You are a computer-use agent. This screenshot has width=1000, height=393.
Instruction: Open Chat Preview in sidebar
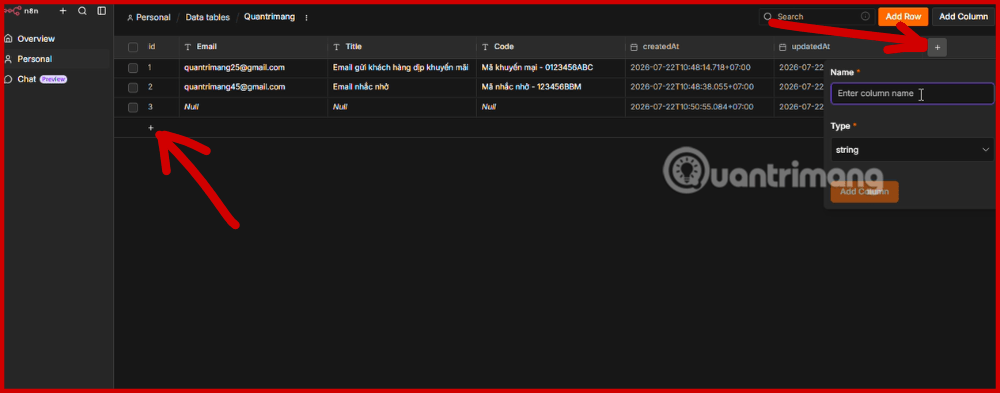pyautogui.click(x=36, y=79)
